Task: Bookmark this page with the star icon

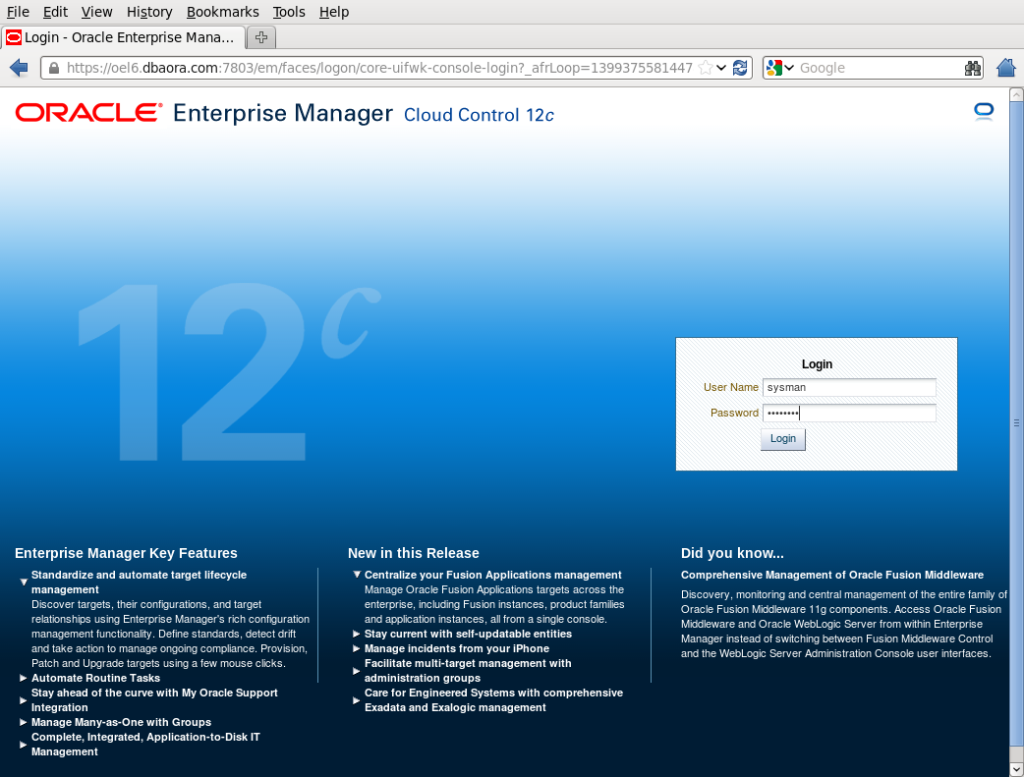Action: coord(705,68)
